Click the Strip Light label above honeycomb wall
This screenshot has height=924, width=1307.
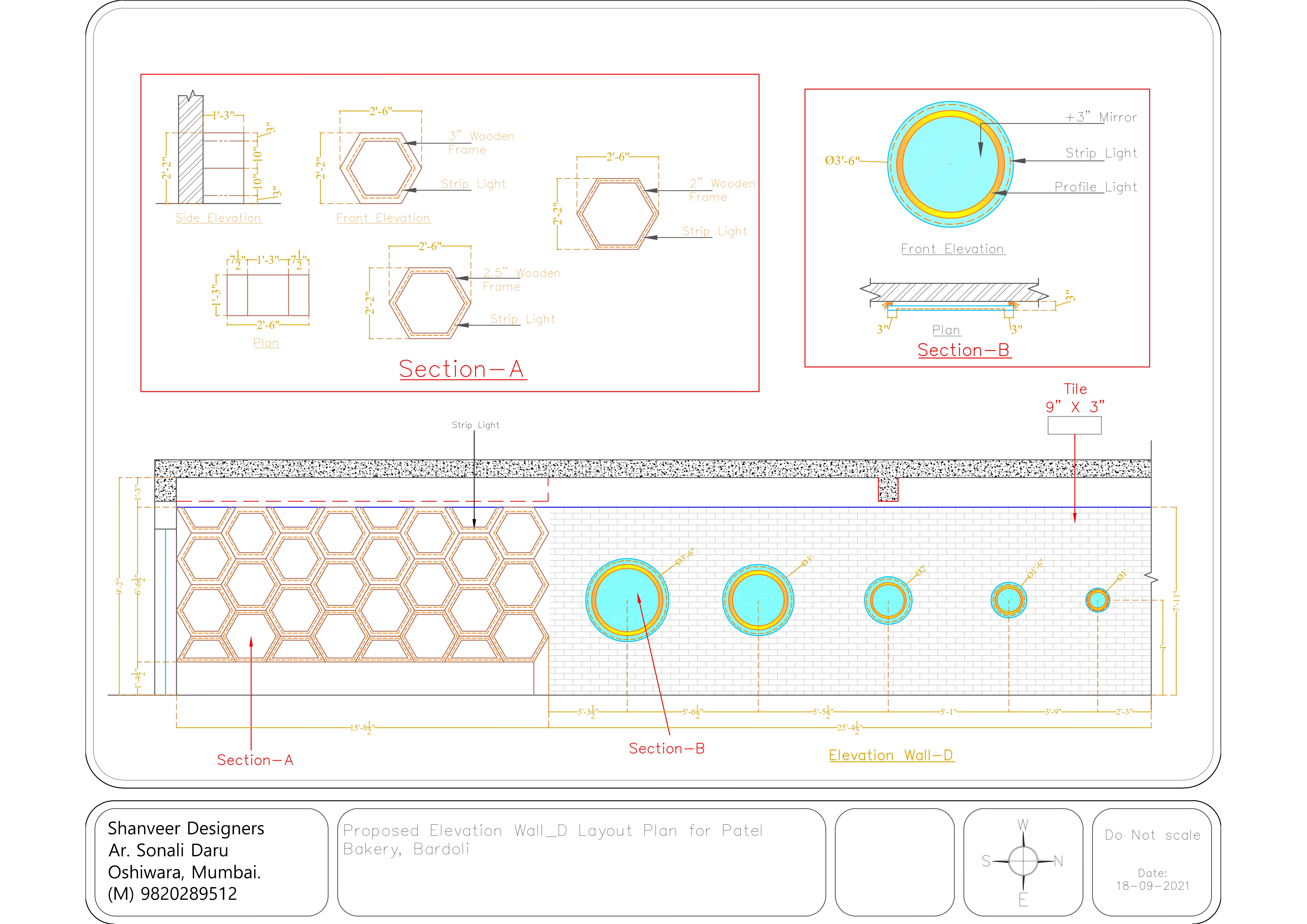pos(475,425)
